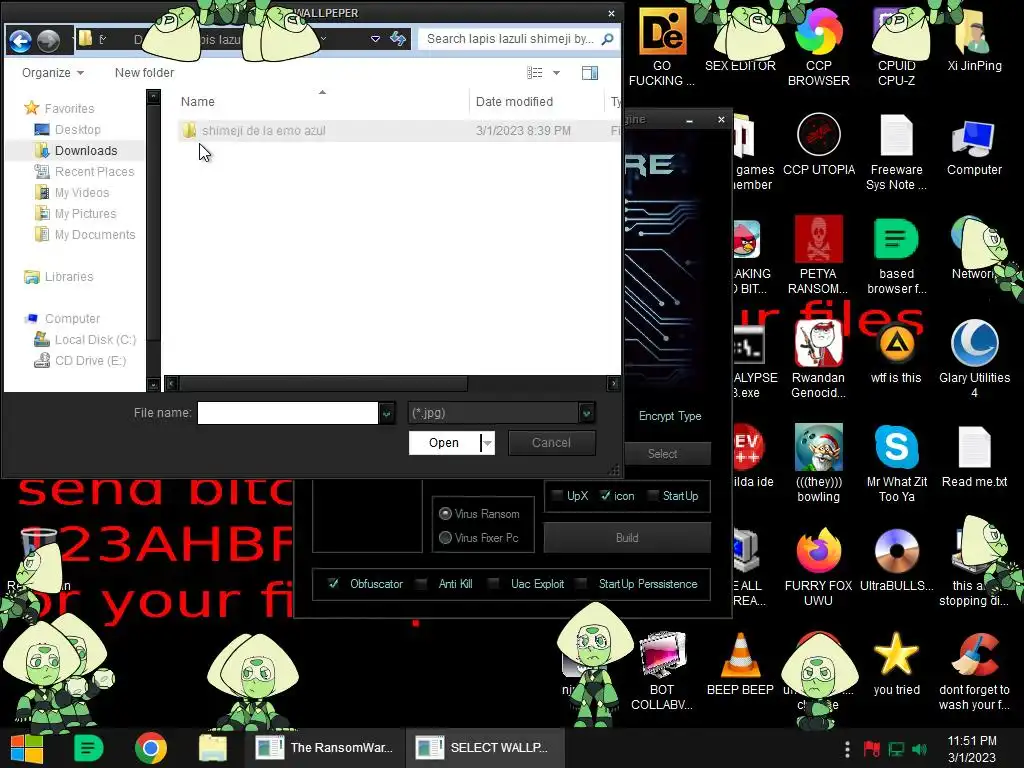Enable the Uac Exploit checkbox
1024x768 pixels.
click(x=494, y=583)
